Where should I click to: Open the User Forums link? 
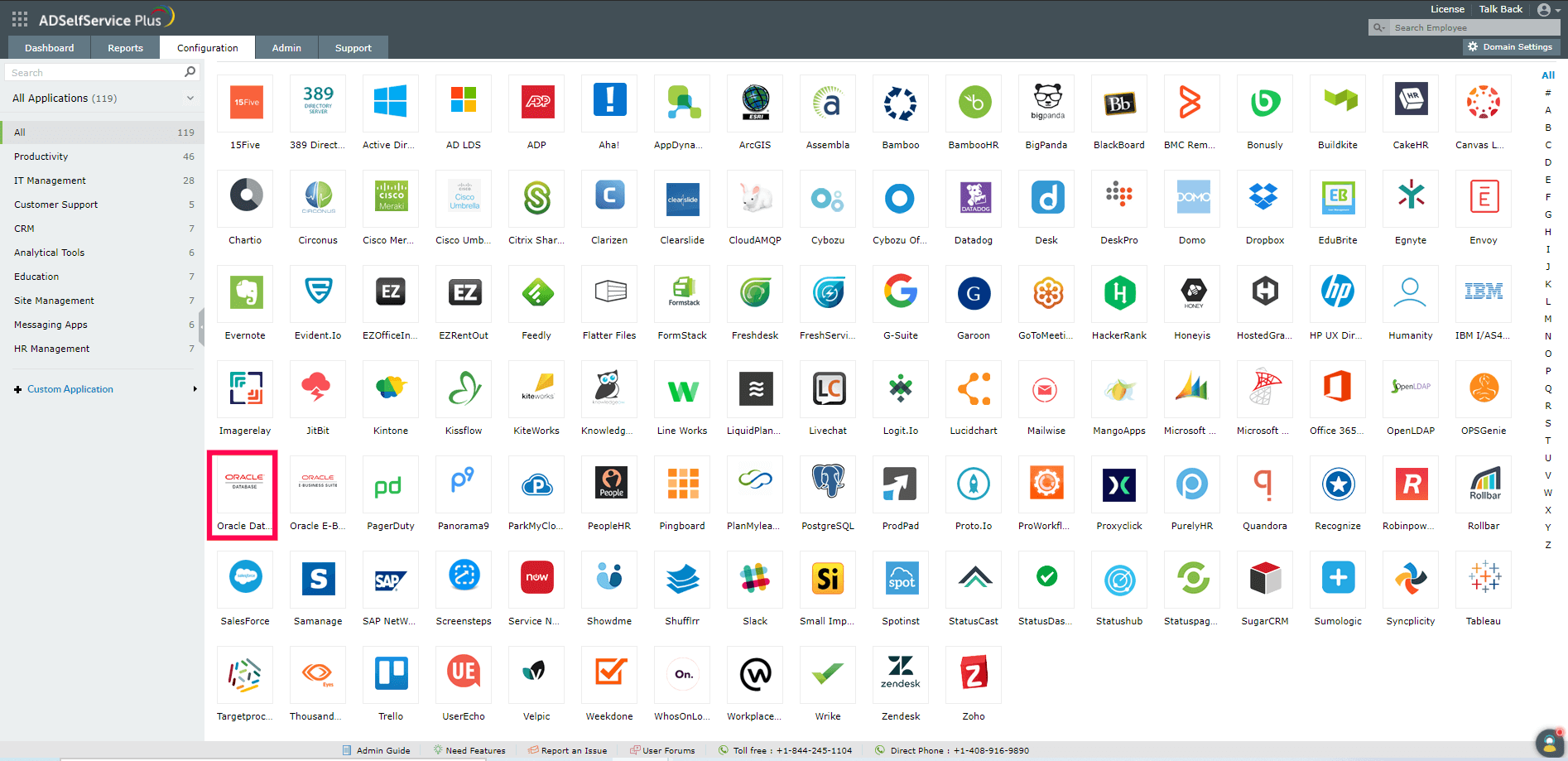tap(662, 750)
